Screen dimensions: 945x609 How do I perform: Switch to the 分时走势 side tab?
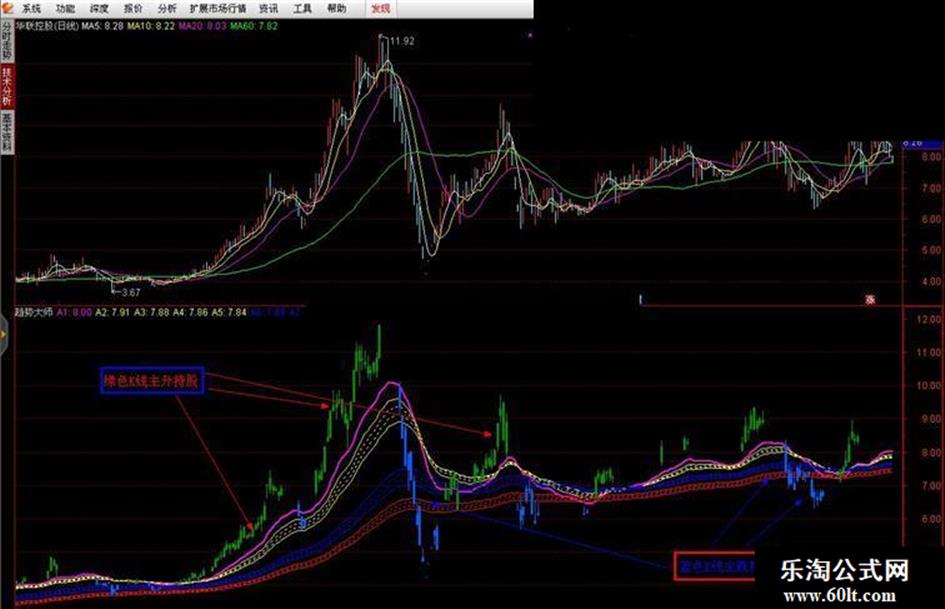click(x=7, y=41)
